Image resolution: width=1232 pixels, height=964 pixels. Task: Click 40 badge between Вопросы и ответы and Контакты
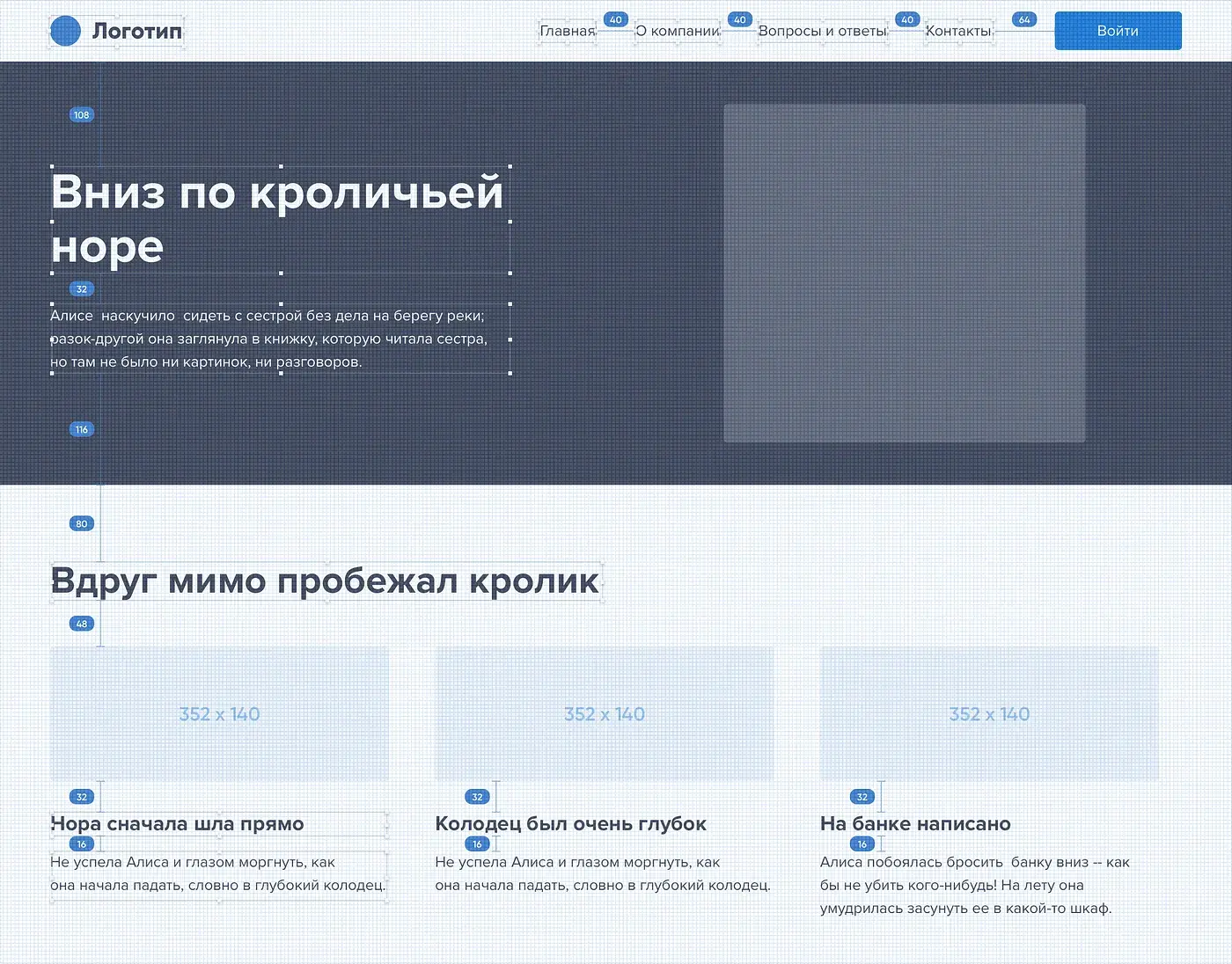click(x=907, y=19)
